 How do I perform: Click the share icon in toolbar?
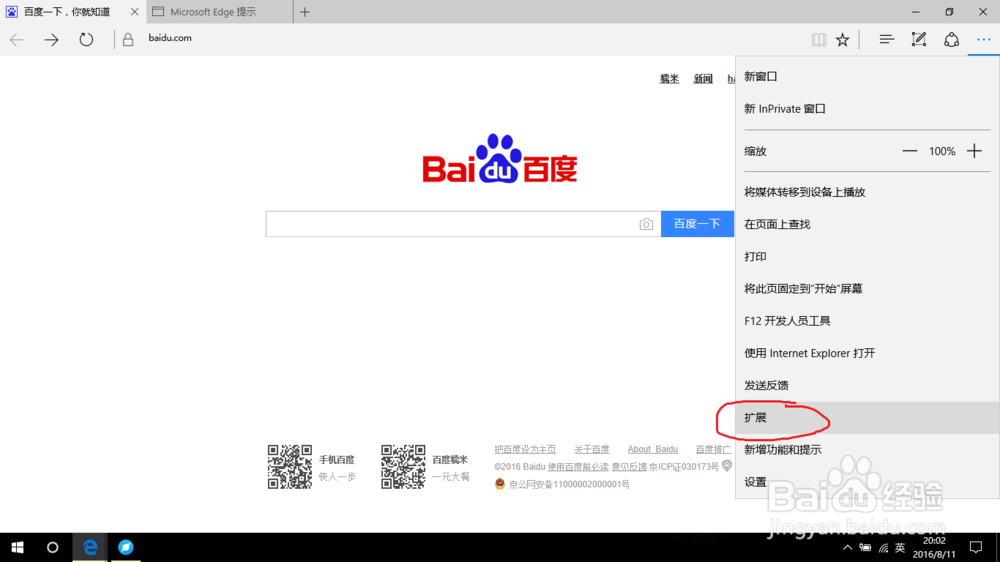(952, 40)
